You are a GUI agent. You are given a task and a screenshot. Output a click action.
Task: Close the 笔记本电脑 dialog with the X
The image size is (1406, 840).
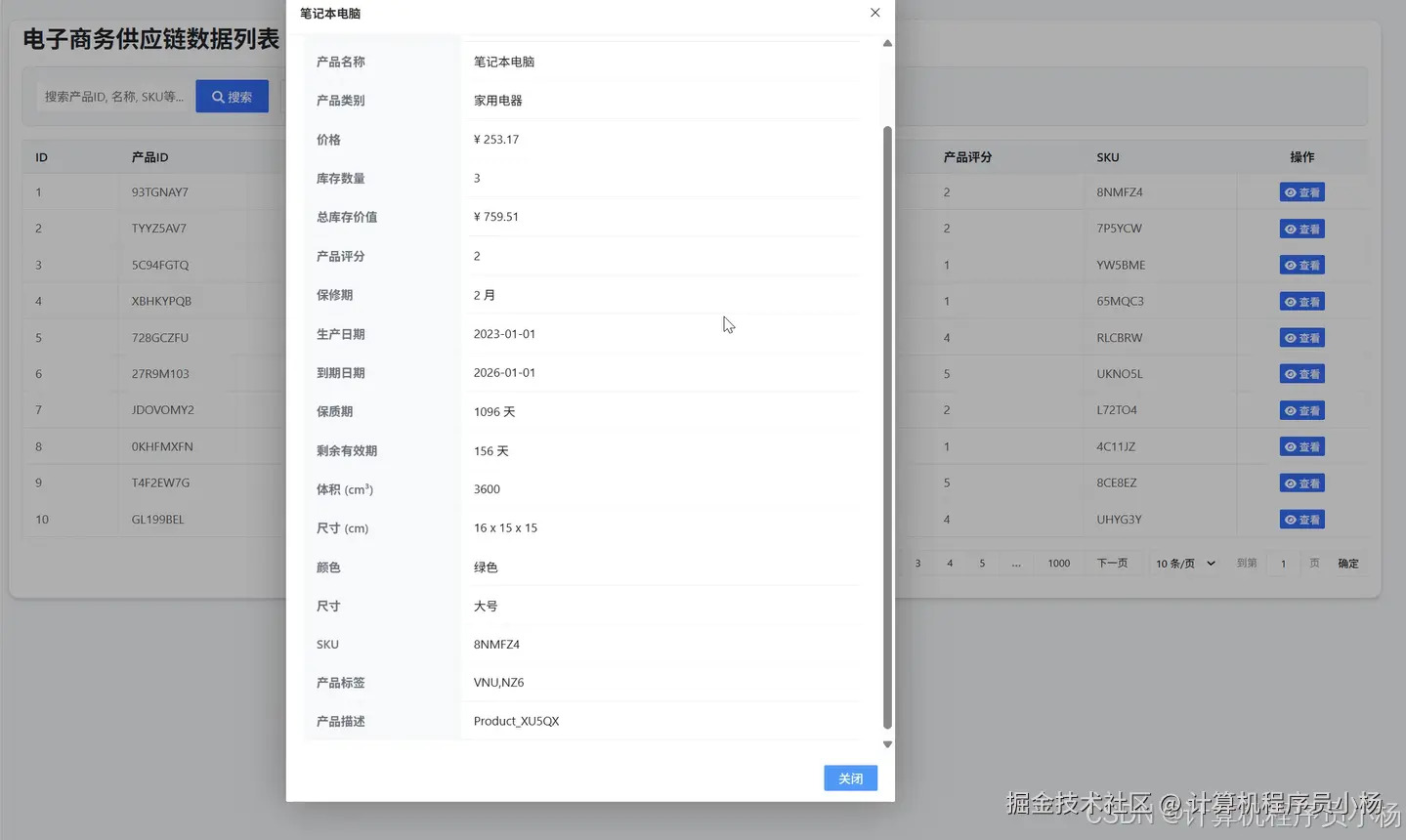point(874,13)
